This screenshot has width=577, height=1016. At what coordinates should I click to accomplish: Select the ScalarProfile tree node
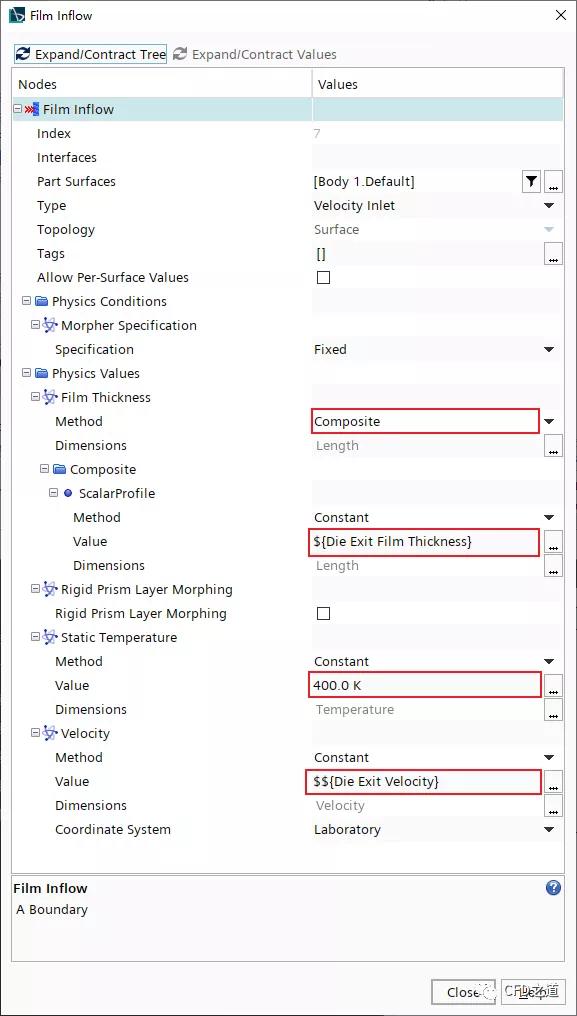click(117, 494)
